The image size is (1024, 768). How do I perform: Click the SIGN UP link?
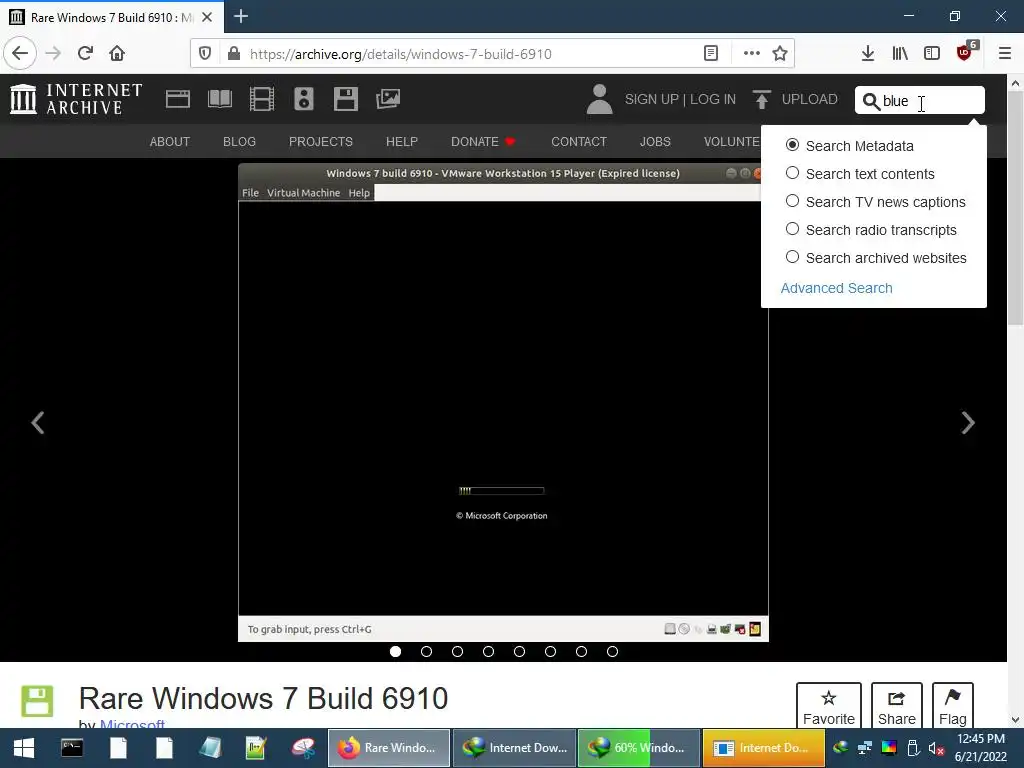652,99
